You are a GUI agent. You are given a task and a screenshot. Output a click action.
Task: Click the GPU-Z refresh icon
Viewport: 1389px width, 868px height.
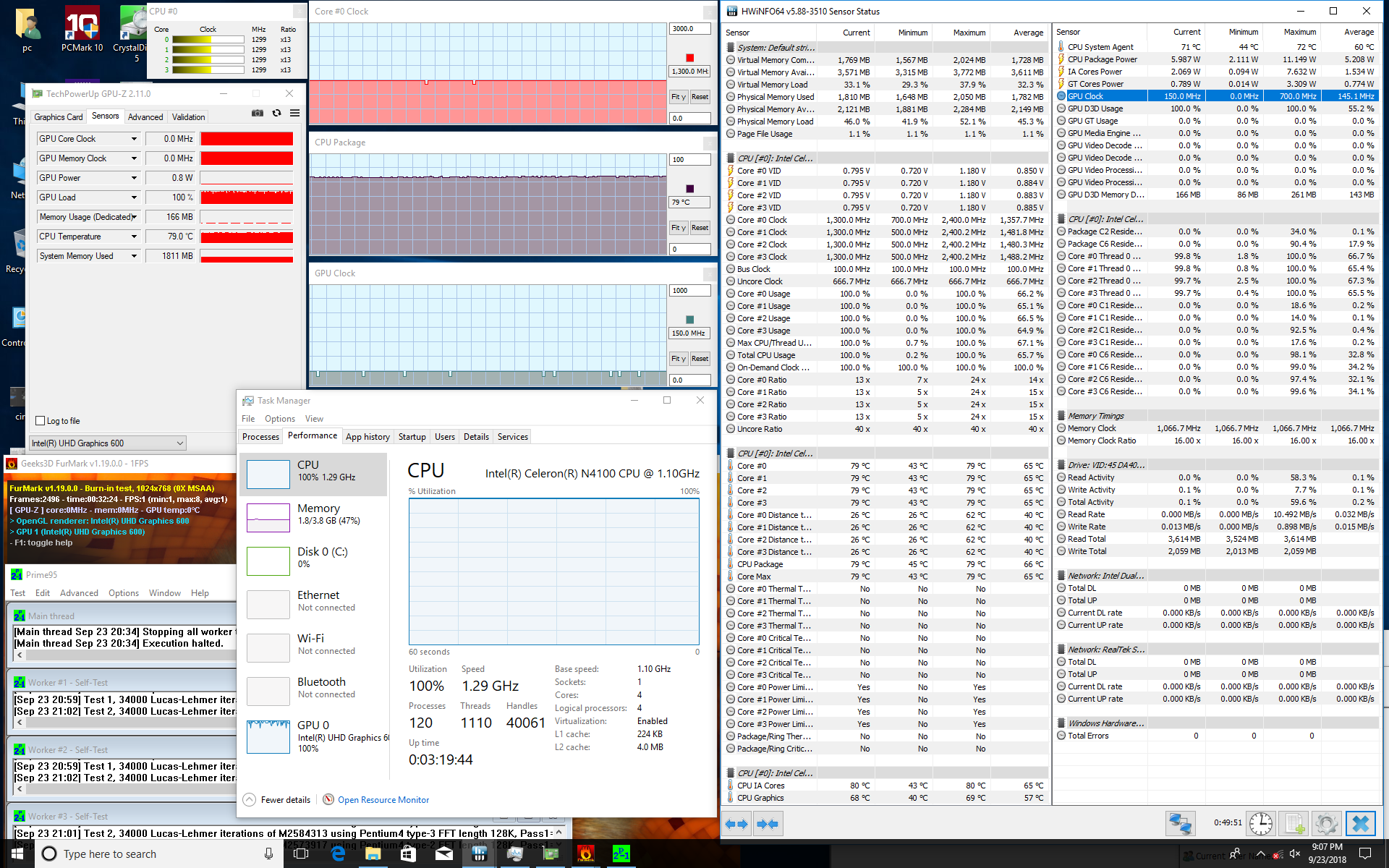[276, 114]
